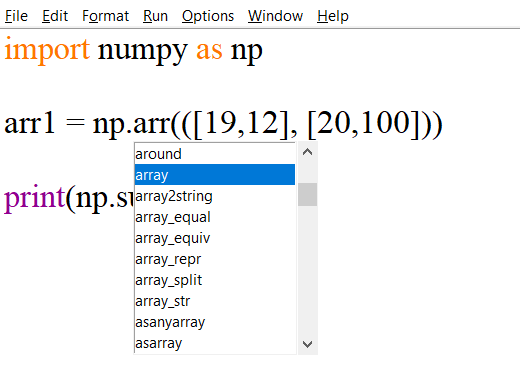This screenshot has height=384, width=520.
Task: Click on 'arr1' variable name in code
Action: [x=29, y=123]
